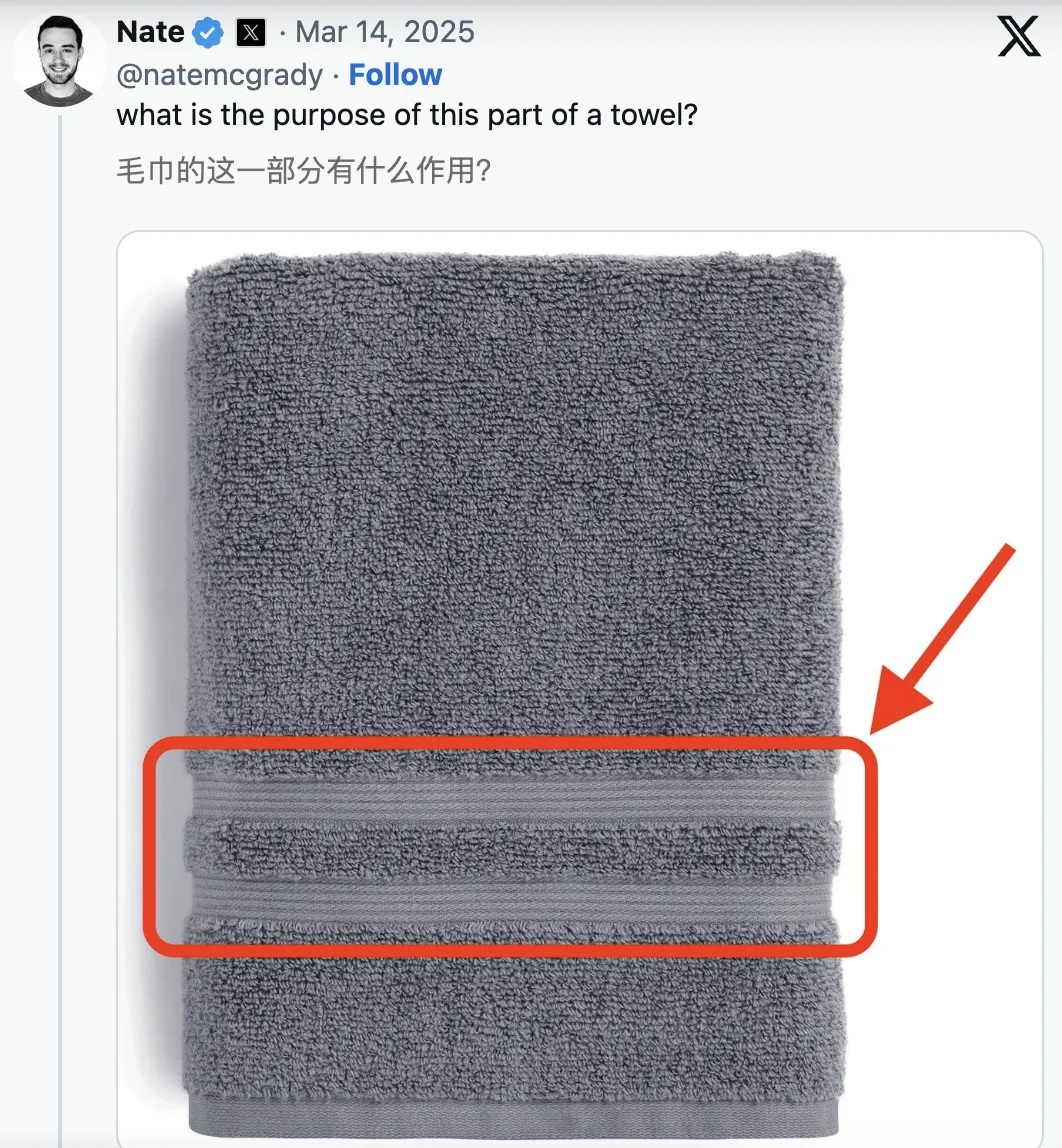
Task: Click the blue verified checkmark badge
Action: 209,33
